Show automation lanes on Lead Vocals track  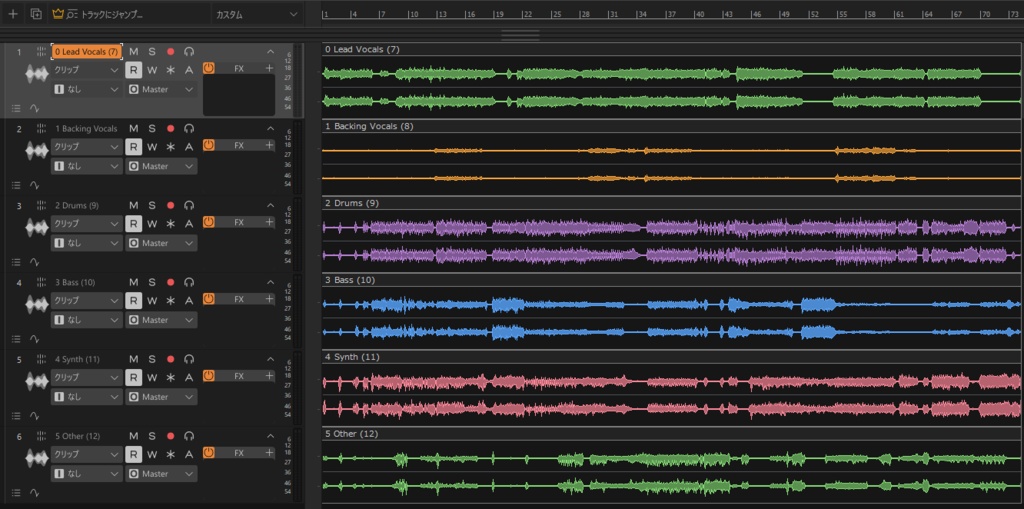34,108
